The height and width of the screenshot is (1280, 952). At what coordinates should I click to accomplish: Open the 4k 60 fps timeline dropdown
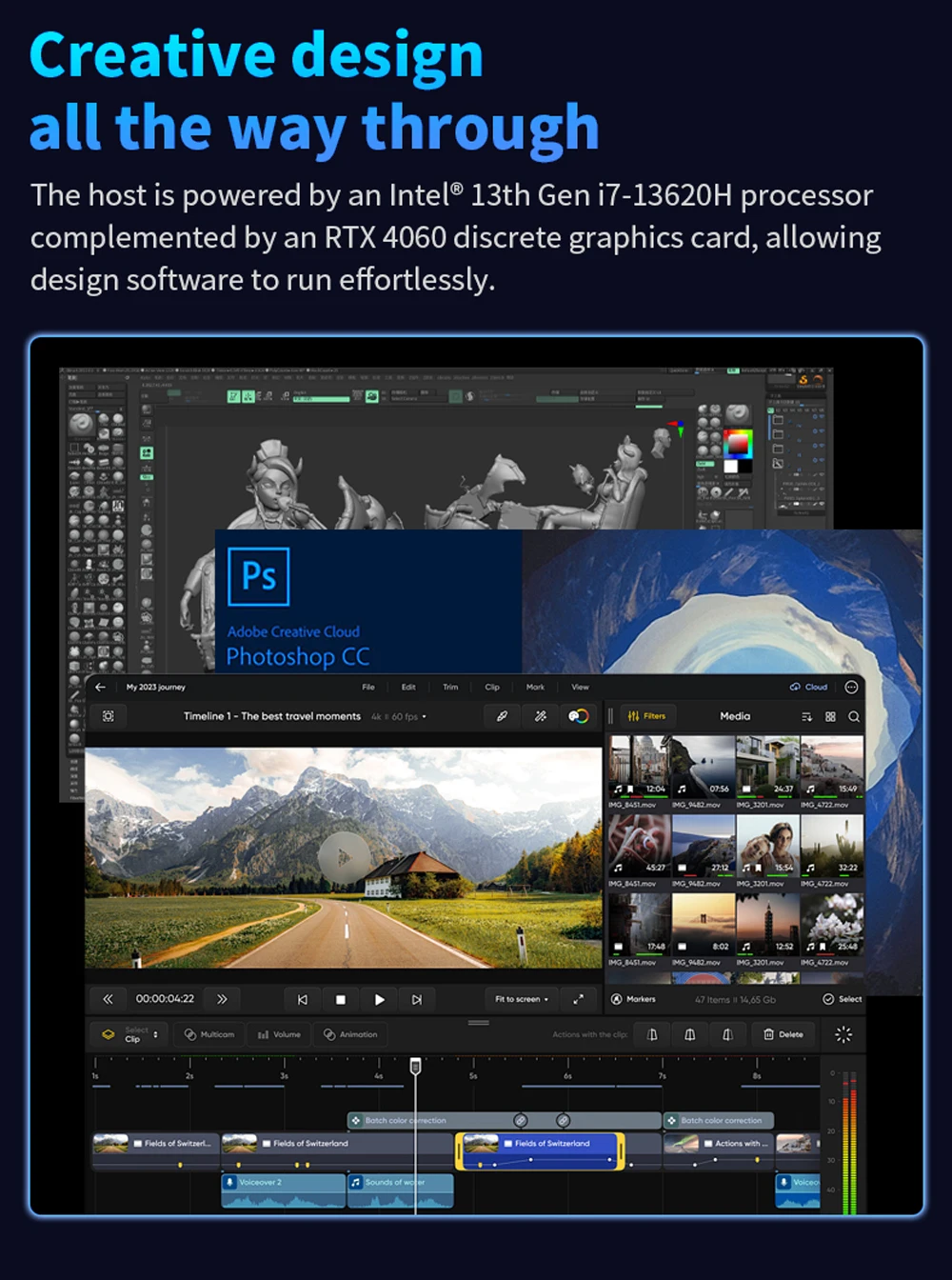pyautogui.click(x=399, y=716)
